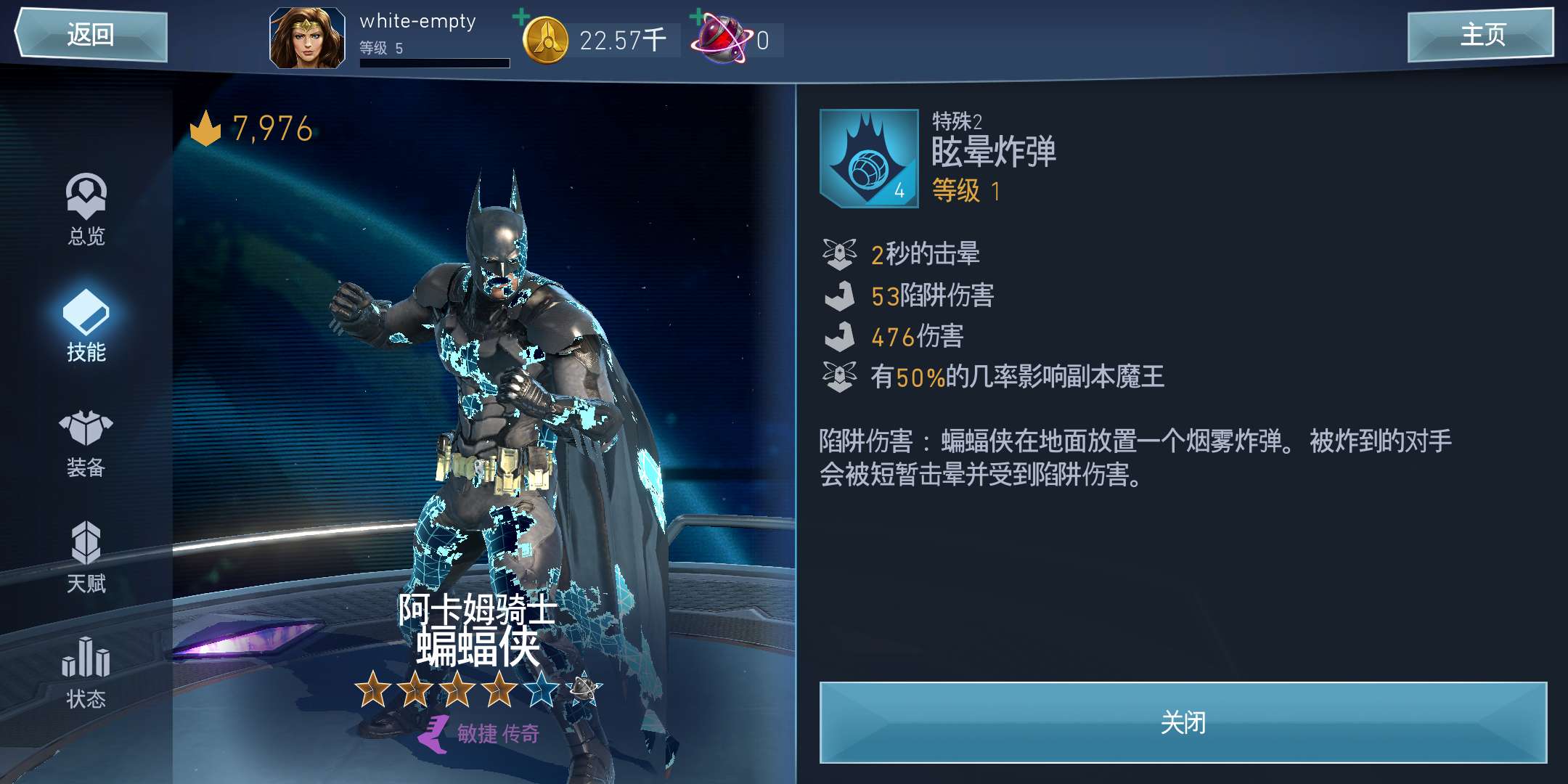This screenshot has width=1568, height=784.
Task: Click the crown power rating 7,976
Action: point(251,128)
